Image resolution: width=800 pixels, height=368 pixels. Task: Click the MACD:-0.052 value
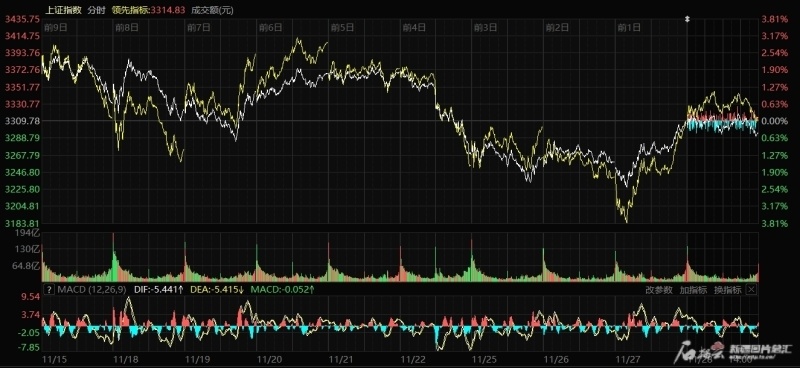282,290
